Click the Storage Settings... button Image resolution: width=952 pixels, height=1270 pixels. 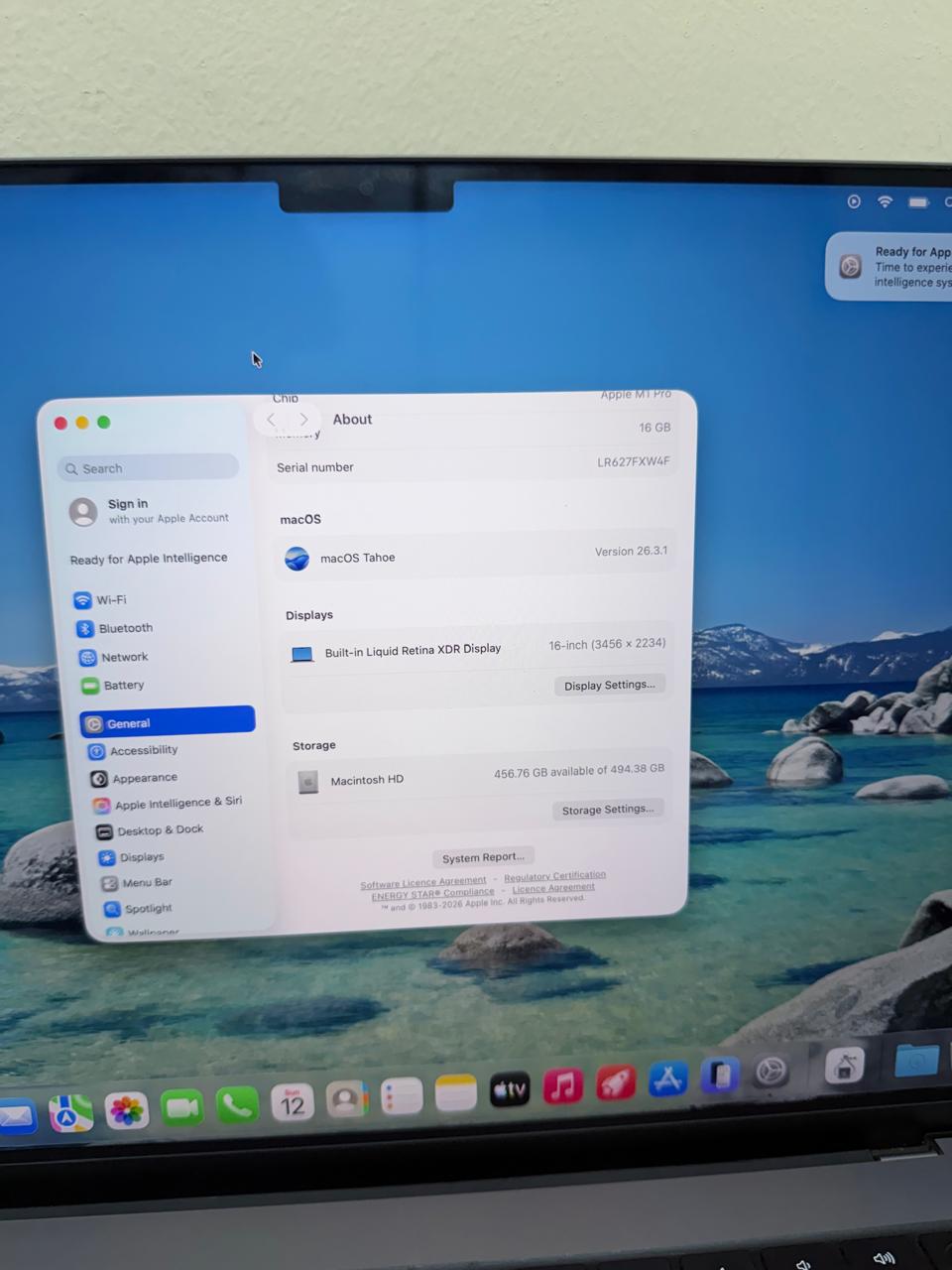pos(607,810)
